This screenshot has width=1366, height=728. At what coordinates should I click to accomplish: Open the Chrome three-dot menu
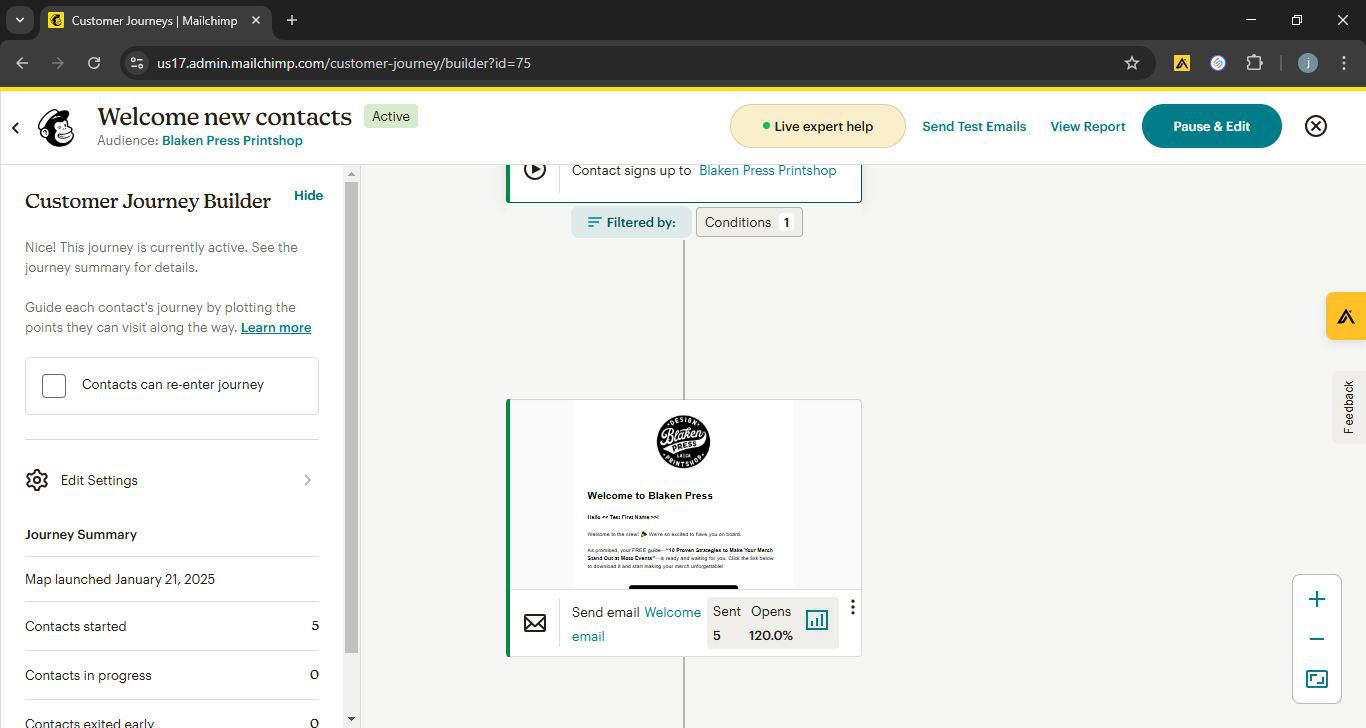1343,63
